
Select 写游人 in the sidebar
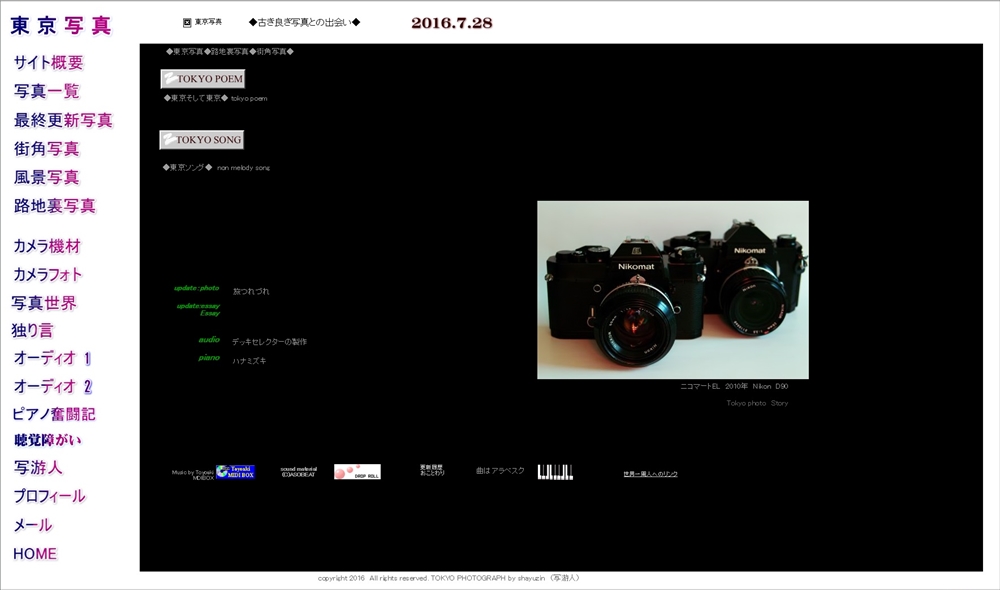coord(38,468)
